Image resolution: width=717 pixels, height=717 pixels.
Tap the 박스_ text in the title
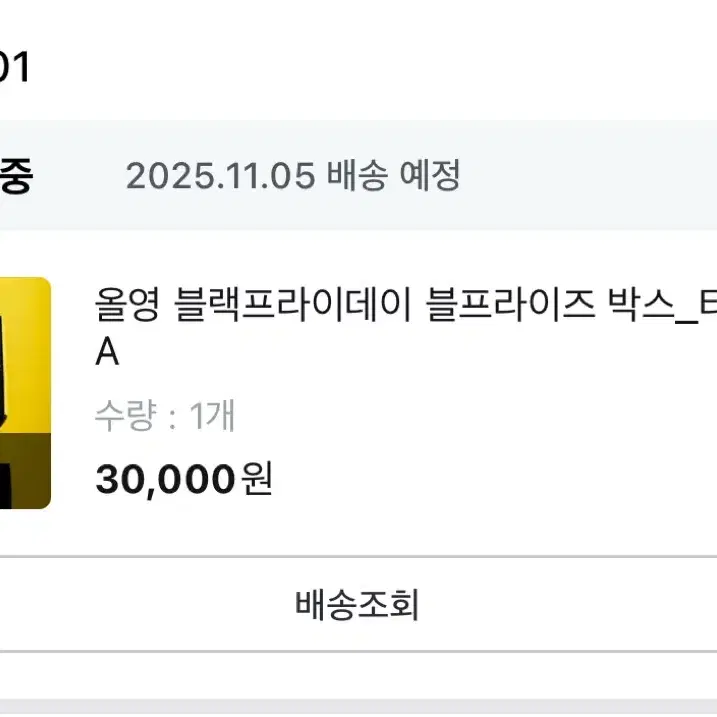(x=653, y=305)
